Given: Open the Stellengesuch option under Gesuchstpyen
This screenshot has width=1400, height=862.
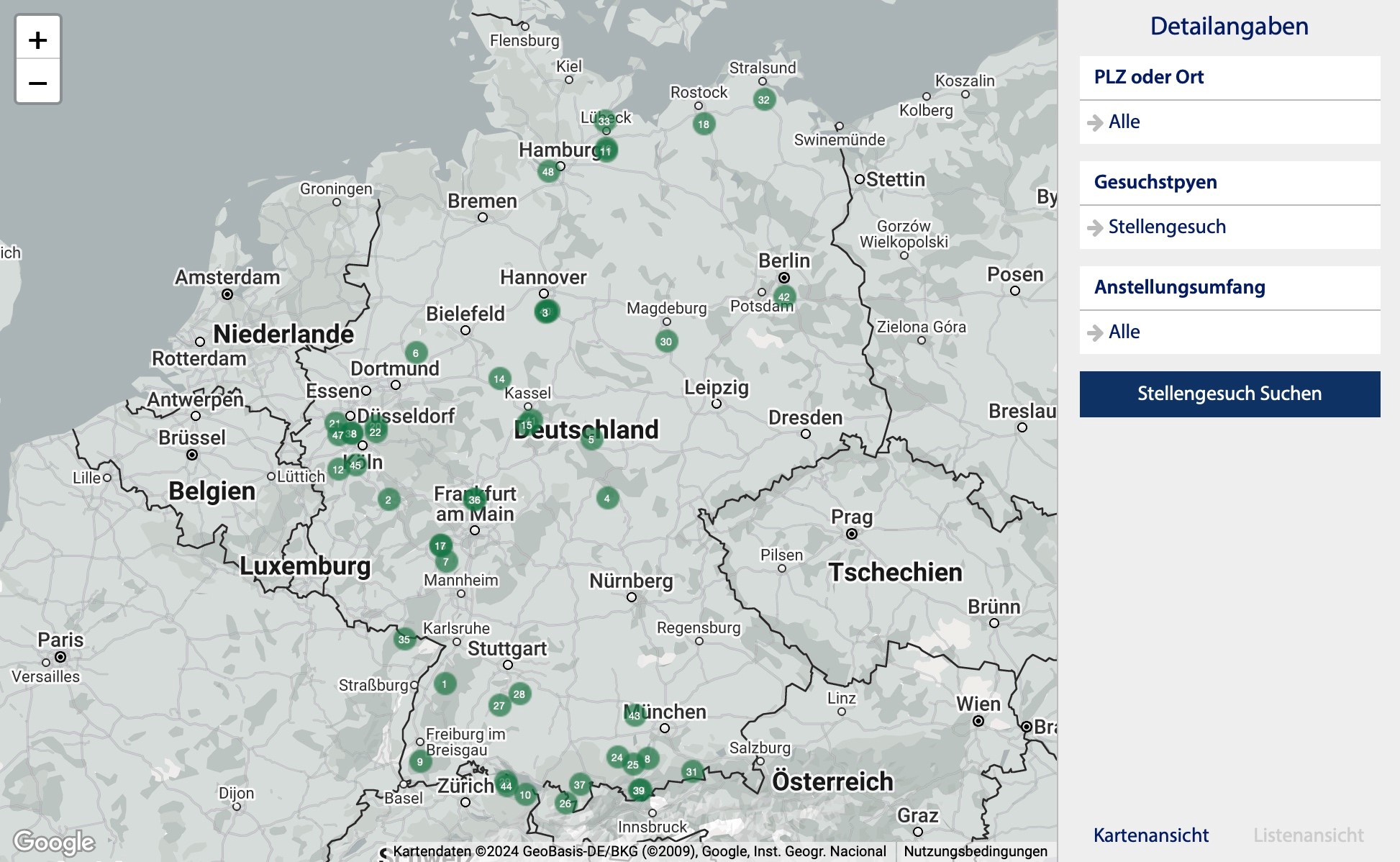Looking at the screenshot, I should [x=1166, y=227].
